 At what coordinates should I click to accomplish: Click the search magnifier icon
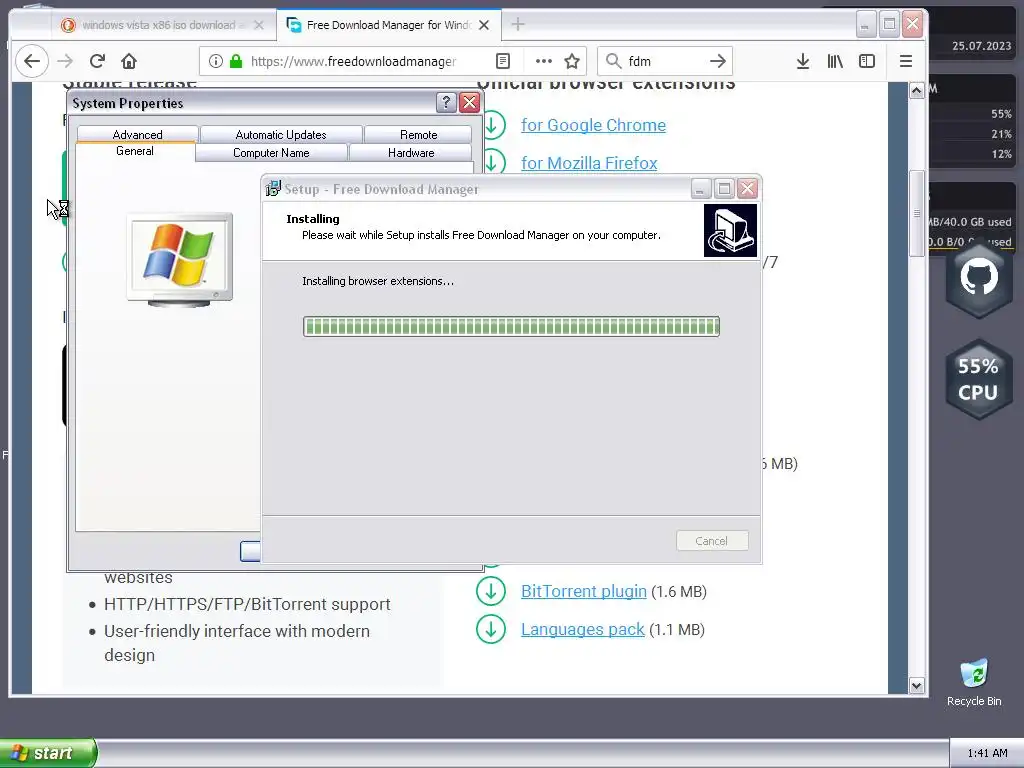613,61
